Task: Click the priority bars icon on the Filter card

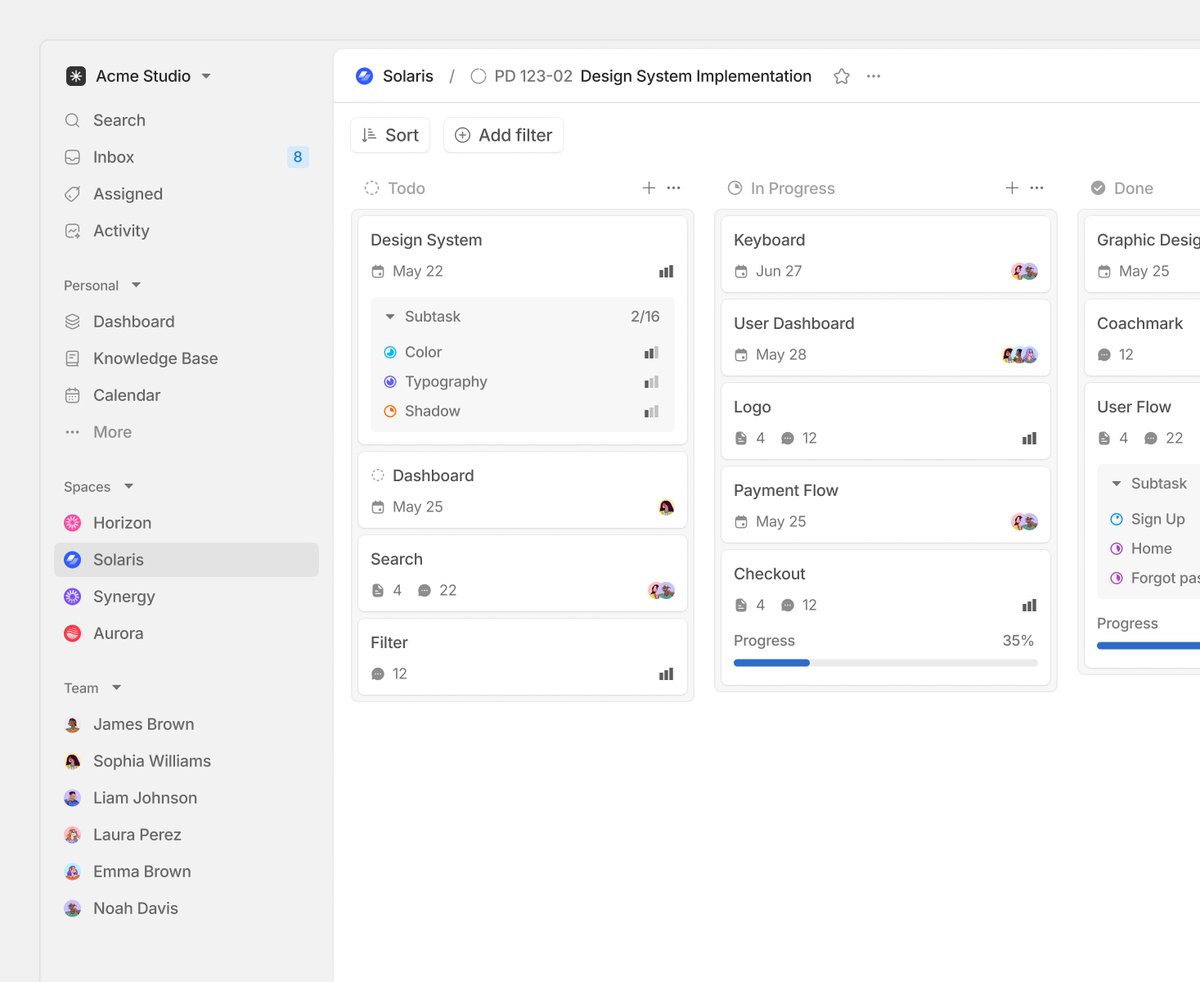Action: [666, 674]
